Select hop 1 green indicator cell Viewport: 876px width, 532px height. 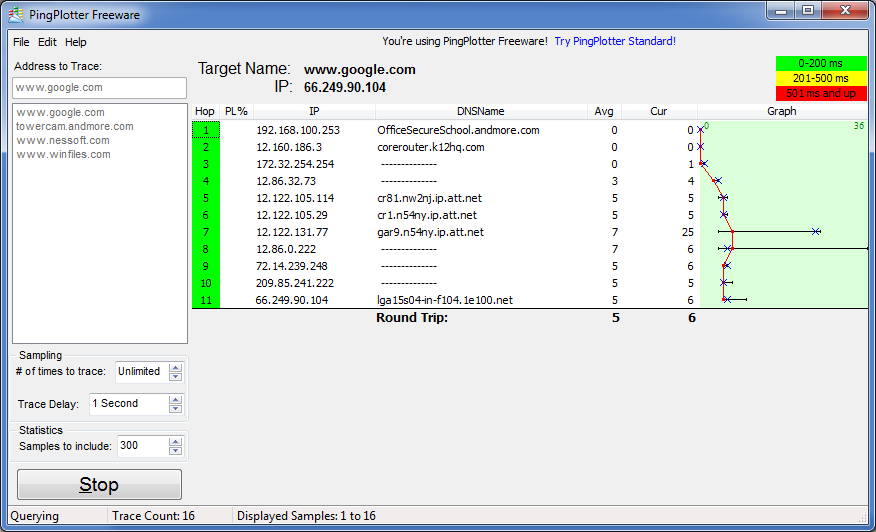coord(205,130)
